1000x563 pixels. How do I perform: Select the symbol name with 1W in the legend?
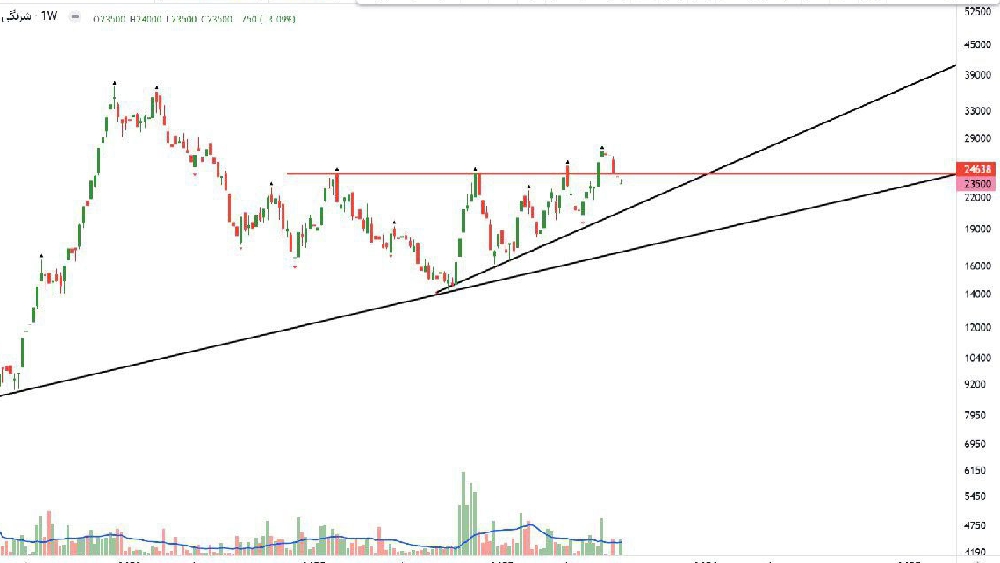point(30,17)
